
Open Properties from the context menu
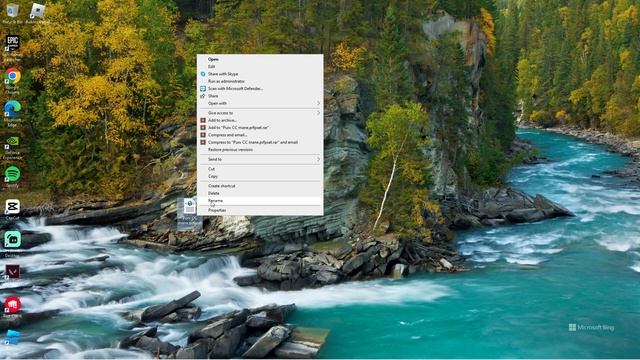260,211
